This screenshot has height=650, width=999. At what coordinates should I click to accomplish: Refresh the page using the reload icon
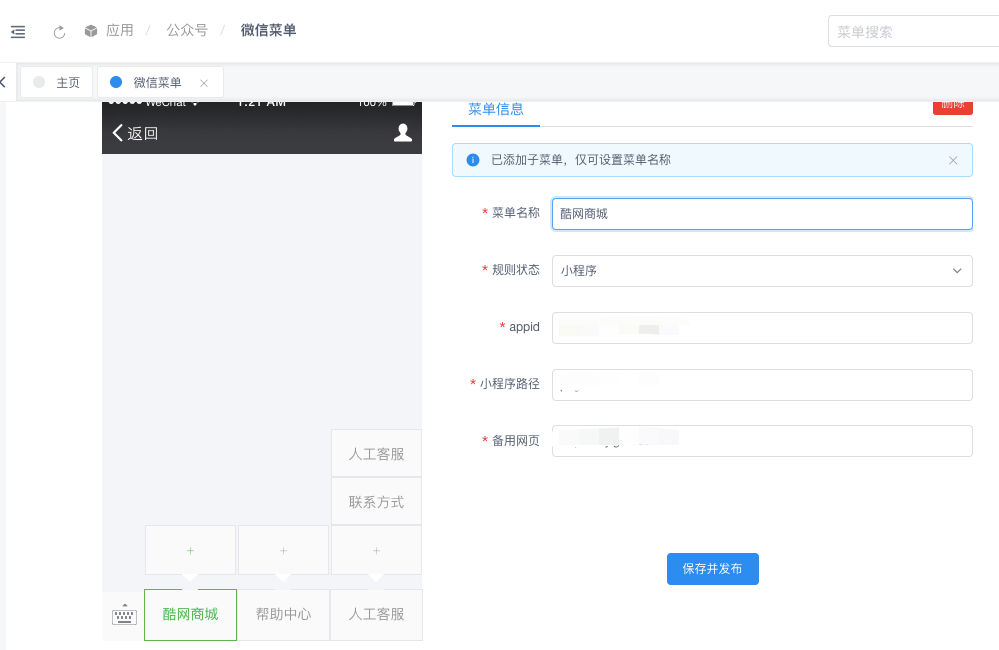[x=59, y=32]
